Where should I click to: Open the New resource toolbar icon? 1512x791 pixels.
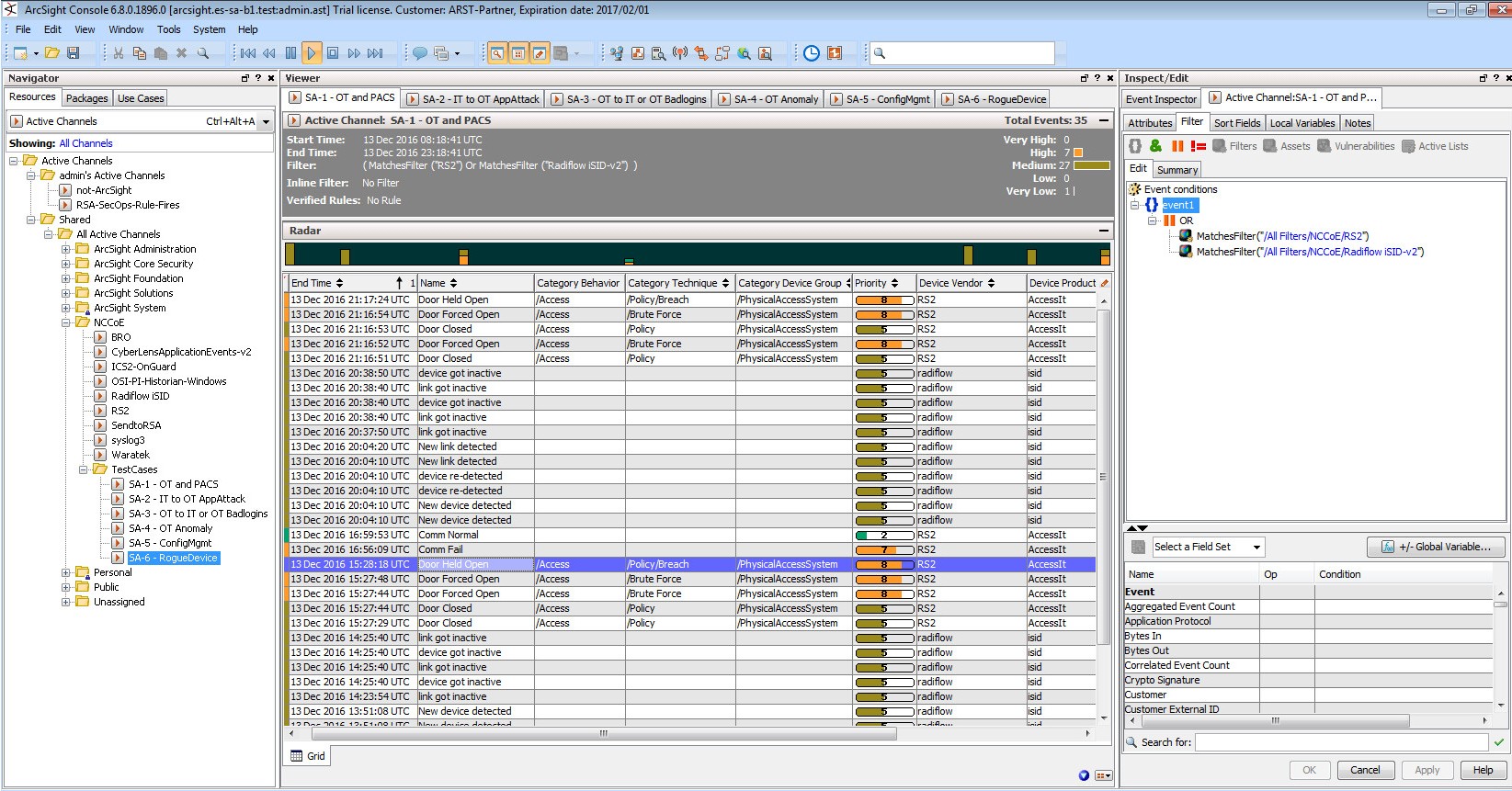(21, 53)
